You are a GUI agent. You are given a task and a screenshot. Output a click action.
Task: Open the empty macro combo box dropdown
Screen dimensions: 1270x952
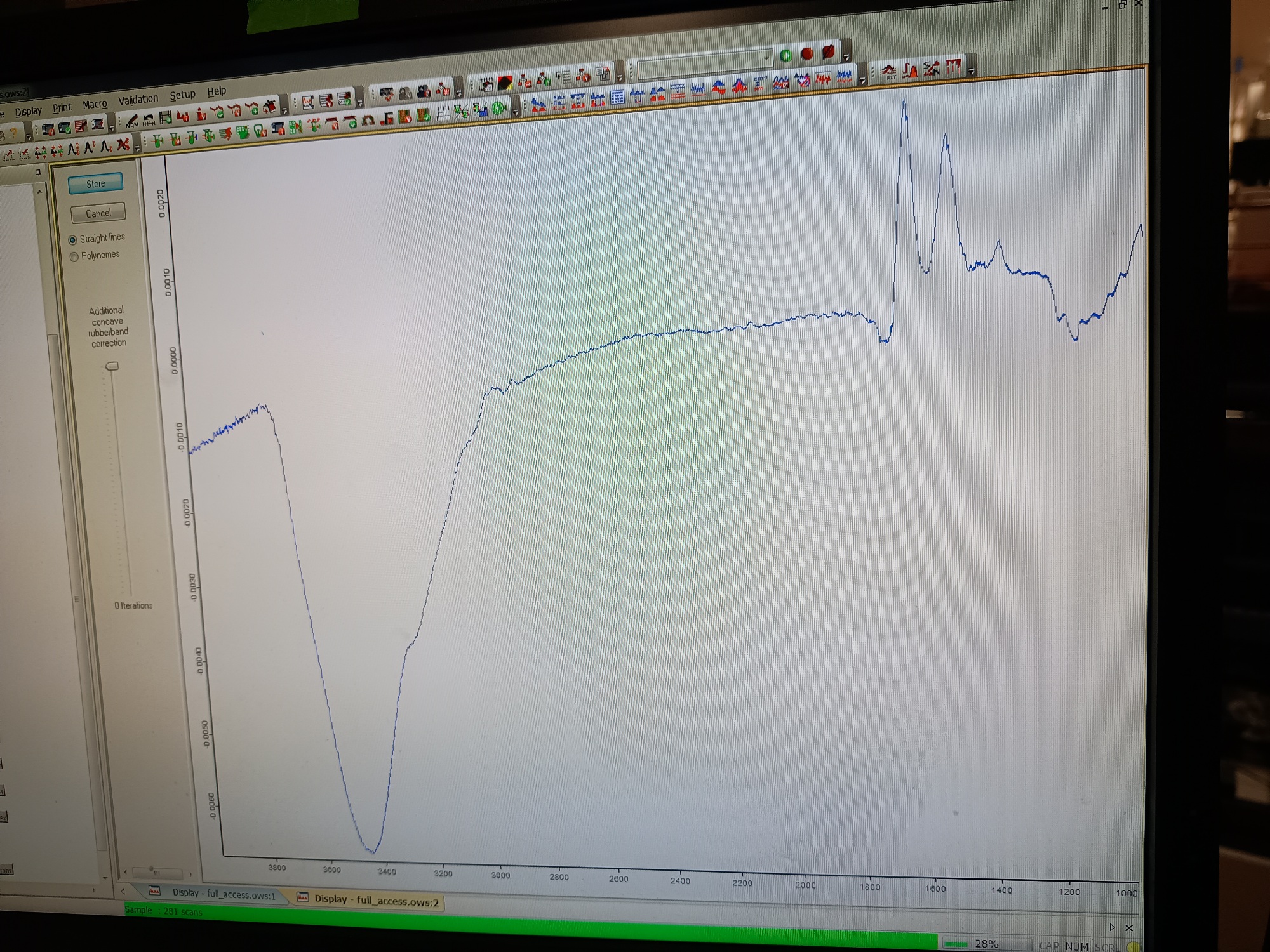pyautogui.click(x=766, y=58)
